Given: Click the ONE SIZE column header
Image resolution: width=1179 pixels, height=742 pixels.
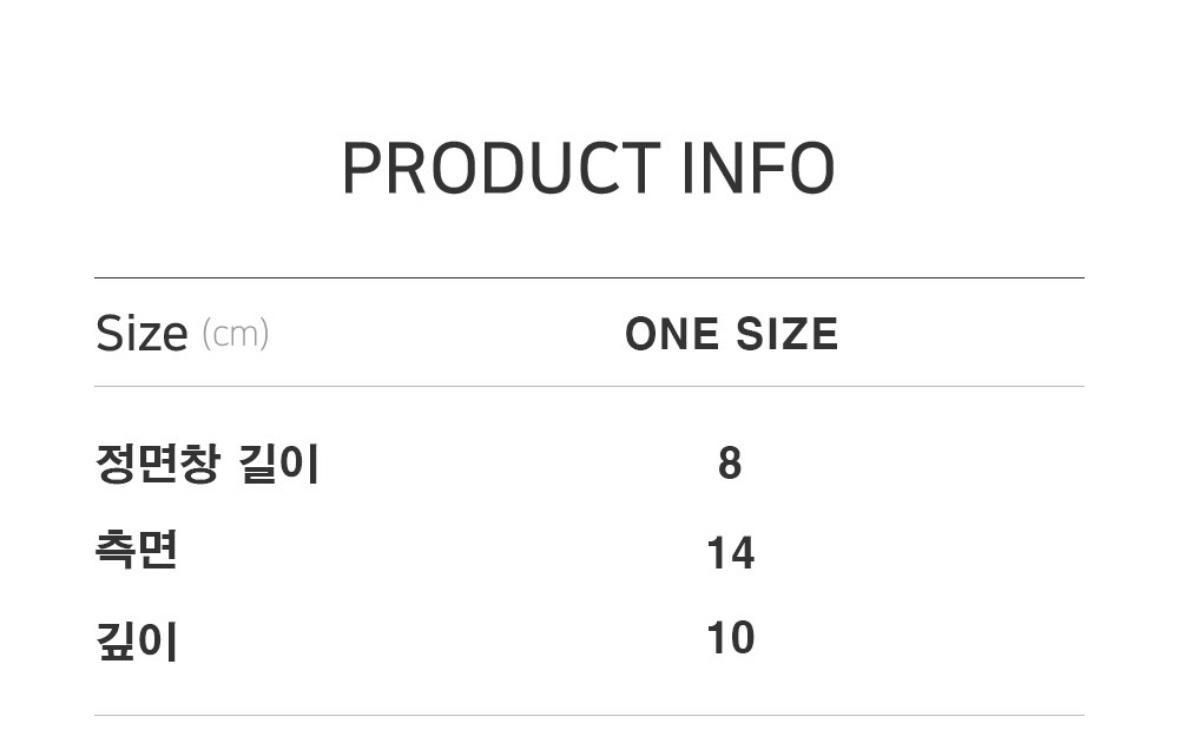Looking at the screenshot, I should point(732,334).
